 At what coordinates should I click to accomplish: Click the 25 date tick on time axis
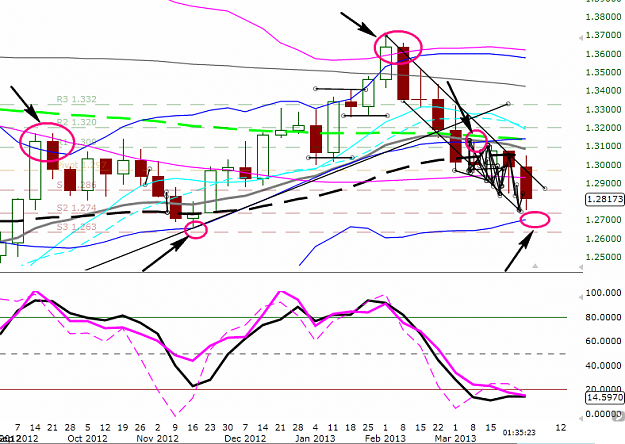pyautogui.click(x=368, y=428)
